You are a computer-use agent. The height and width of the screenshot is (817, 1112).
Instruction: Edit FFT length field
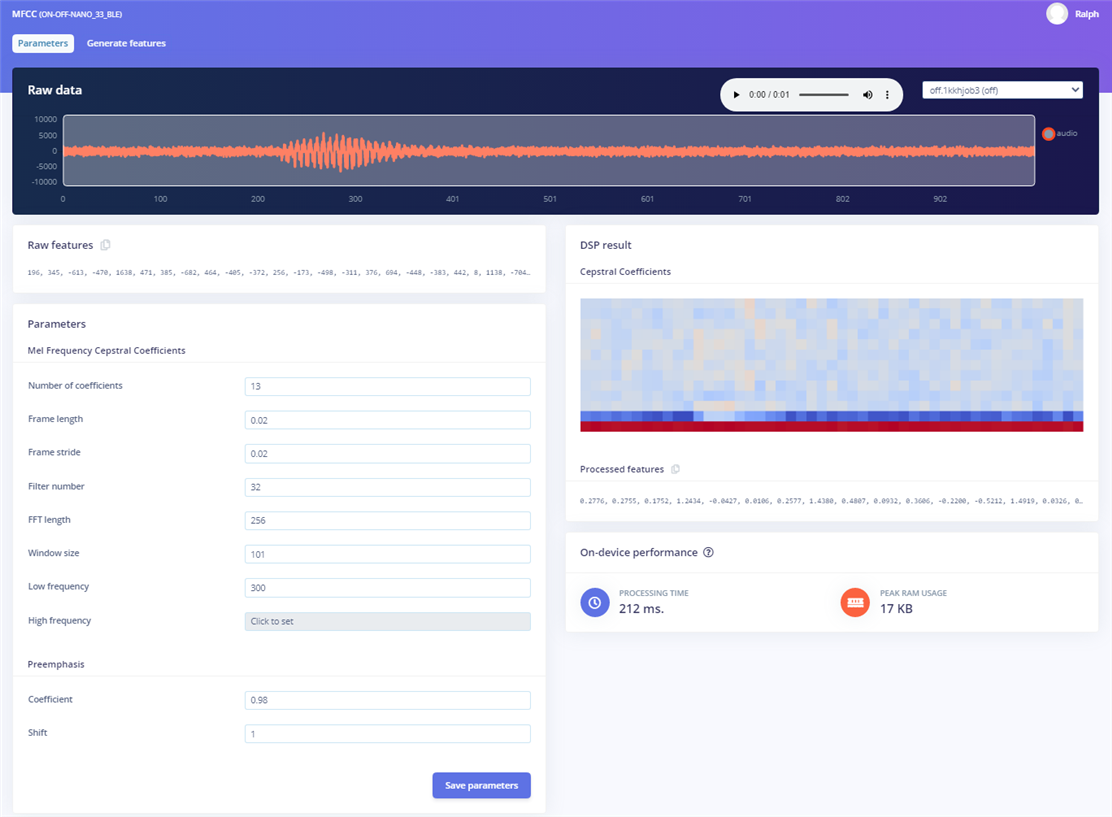tap(387, 520)
